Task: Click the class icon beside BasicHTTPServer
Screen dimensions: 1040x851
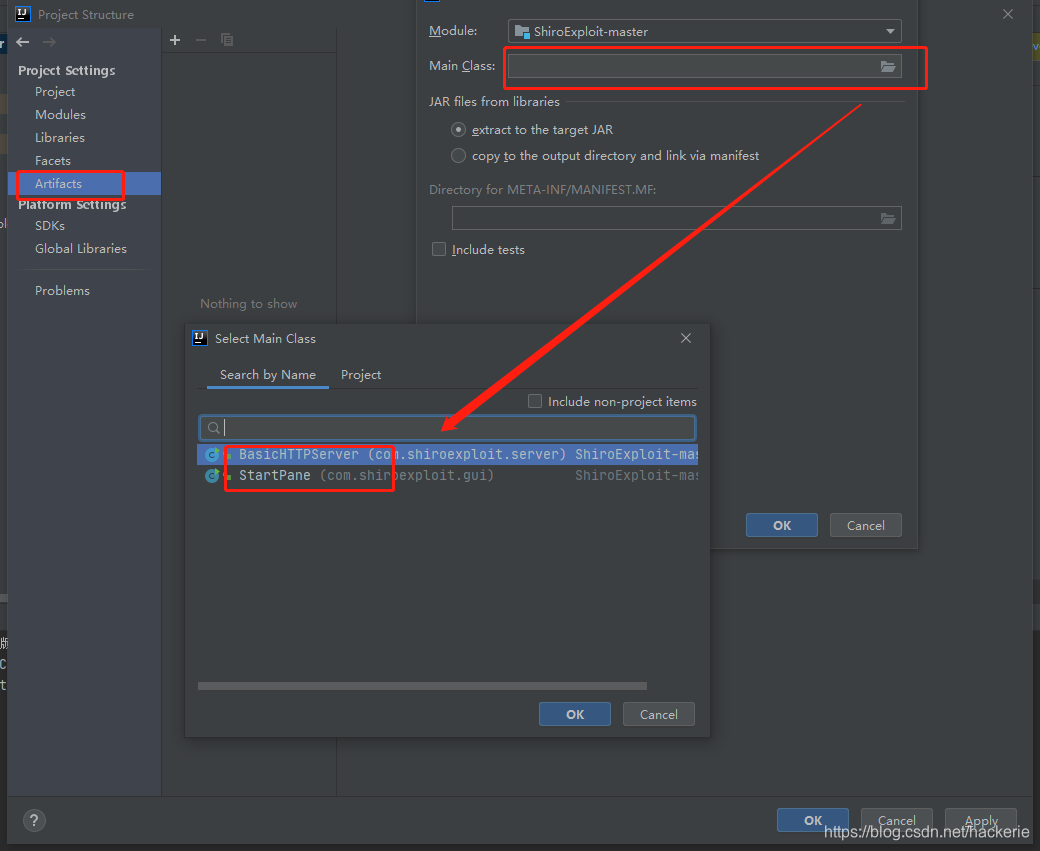Action: click(212, 454)
